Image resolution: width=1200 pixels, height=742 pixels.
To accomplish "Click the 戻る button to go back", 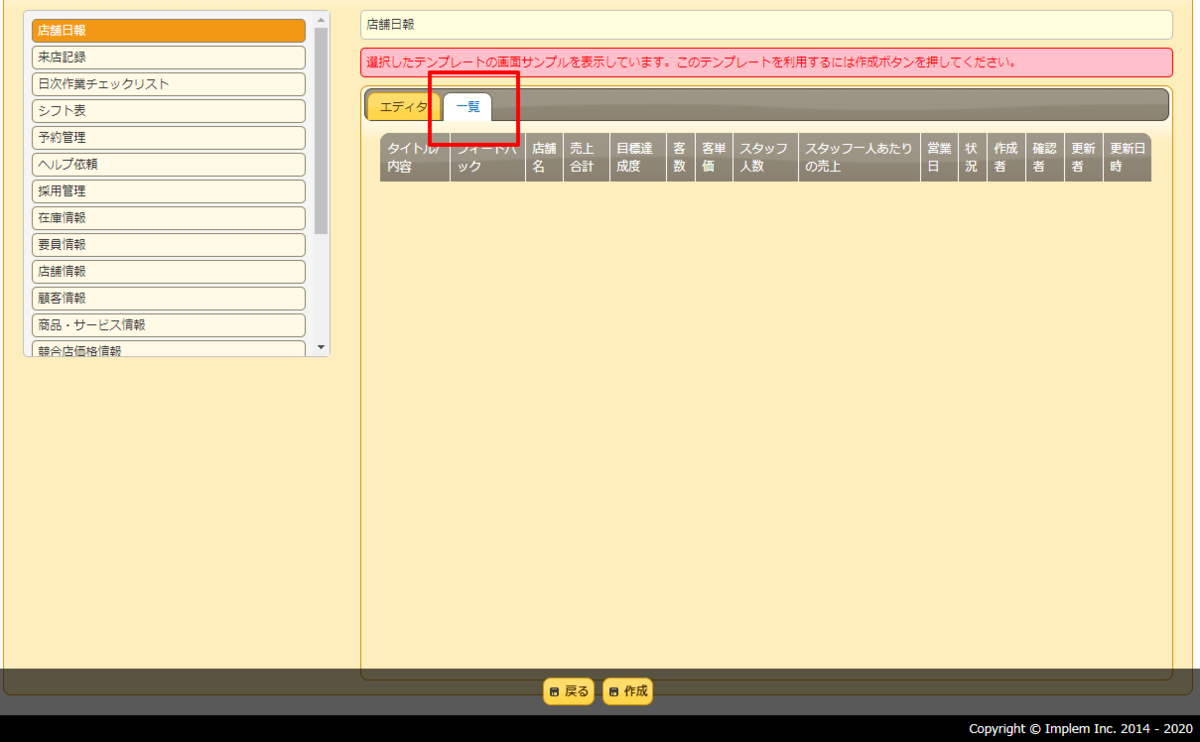I will coord(568,691).
